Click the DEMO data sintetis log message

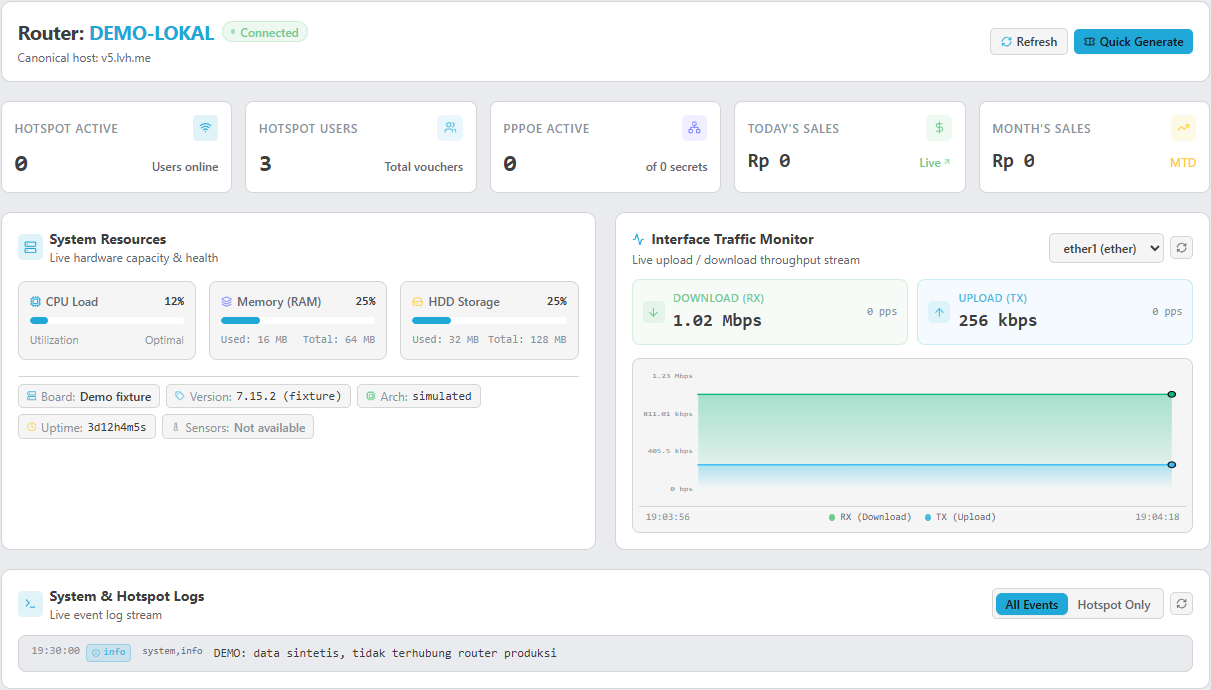385,653
